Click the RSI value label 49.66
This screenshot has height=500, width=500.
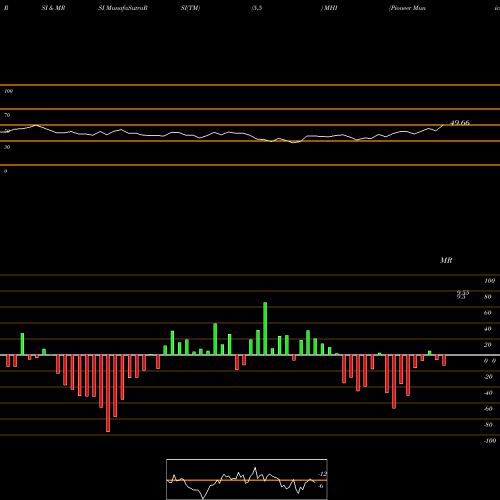click(460, 123)
